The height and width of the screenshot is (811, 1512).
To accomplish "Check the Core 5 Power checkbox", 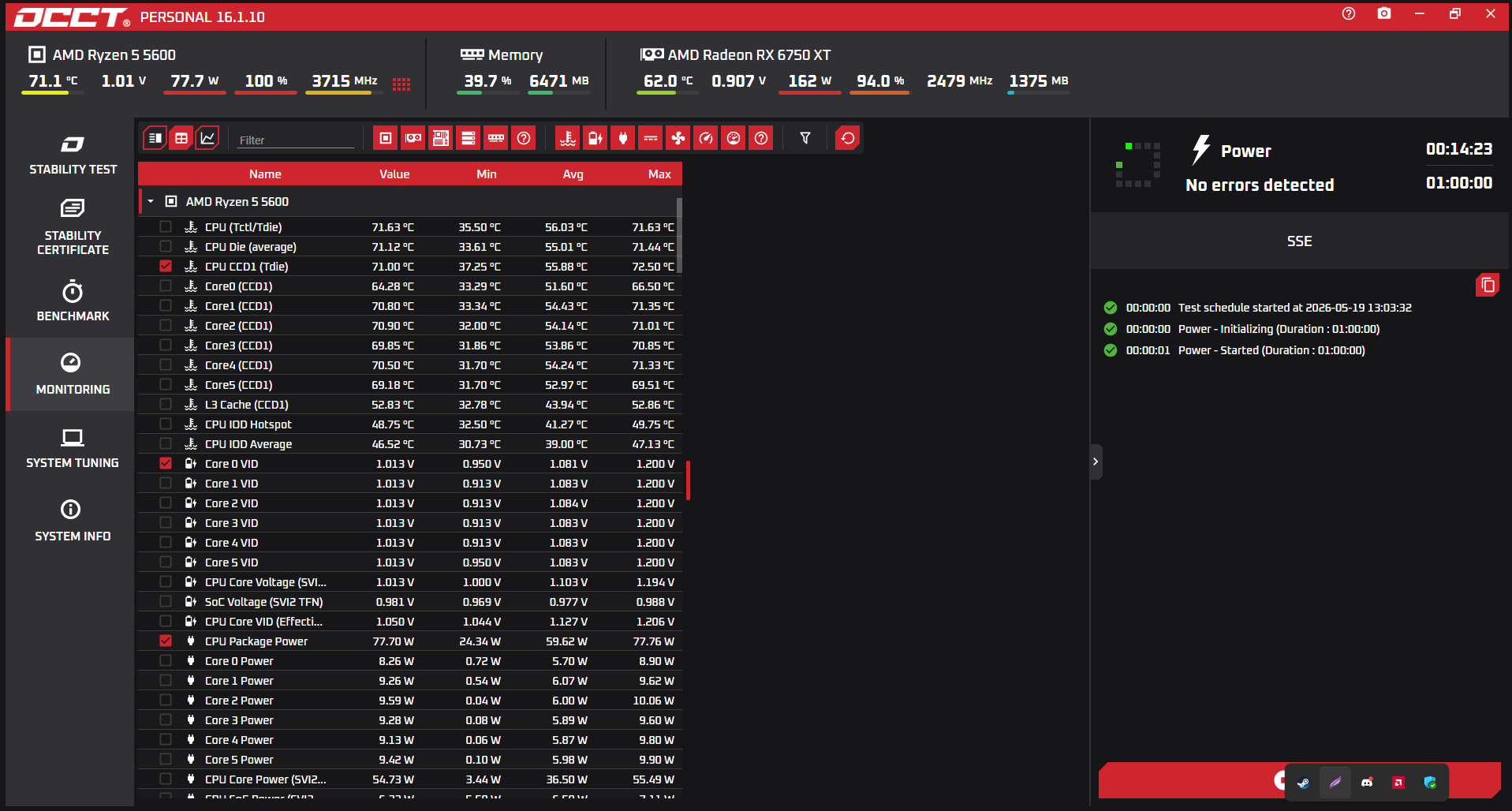I will (166, 759).
